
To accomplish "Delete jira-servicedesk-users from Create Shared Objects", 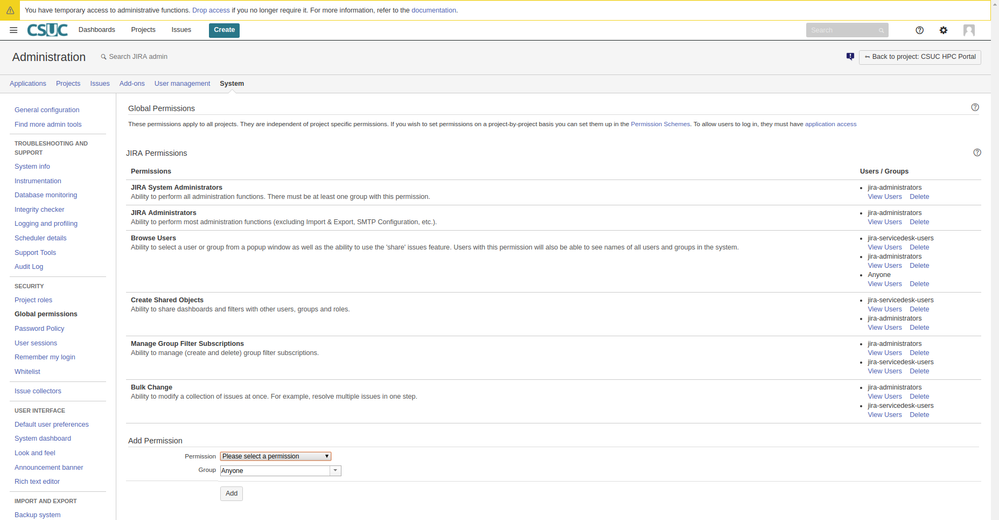I will [919, 309].
